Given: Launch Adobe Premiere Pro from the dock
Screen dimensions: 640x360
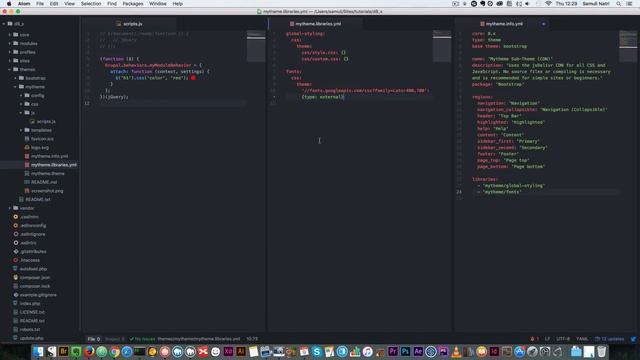Looking at the screenshot, I should click(x=393, y=351).
